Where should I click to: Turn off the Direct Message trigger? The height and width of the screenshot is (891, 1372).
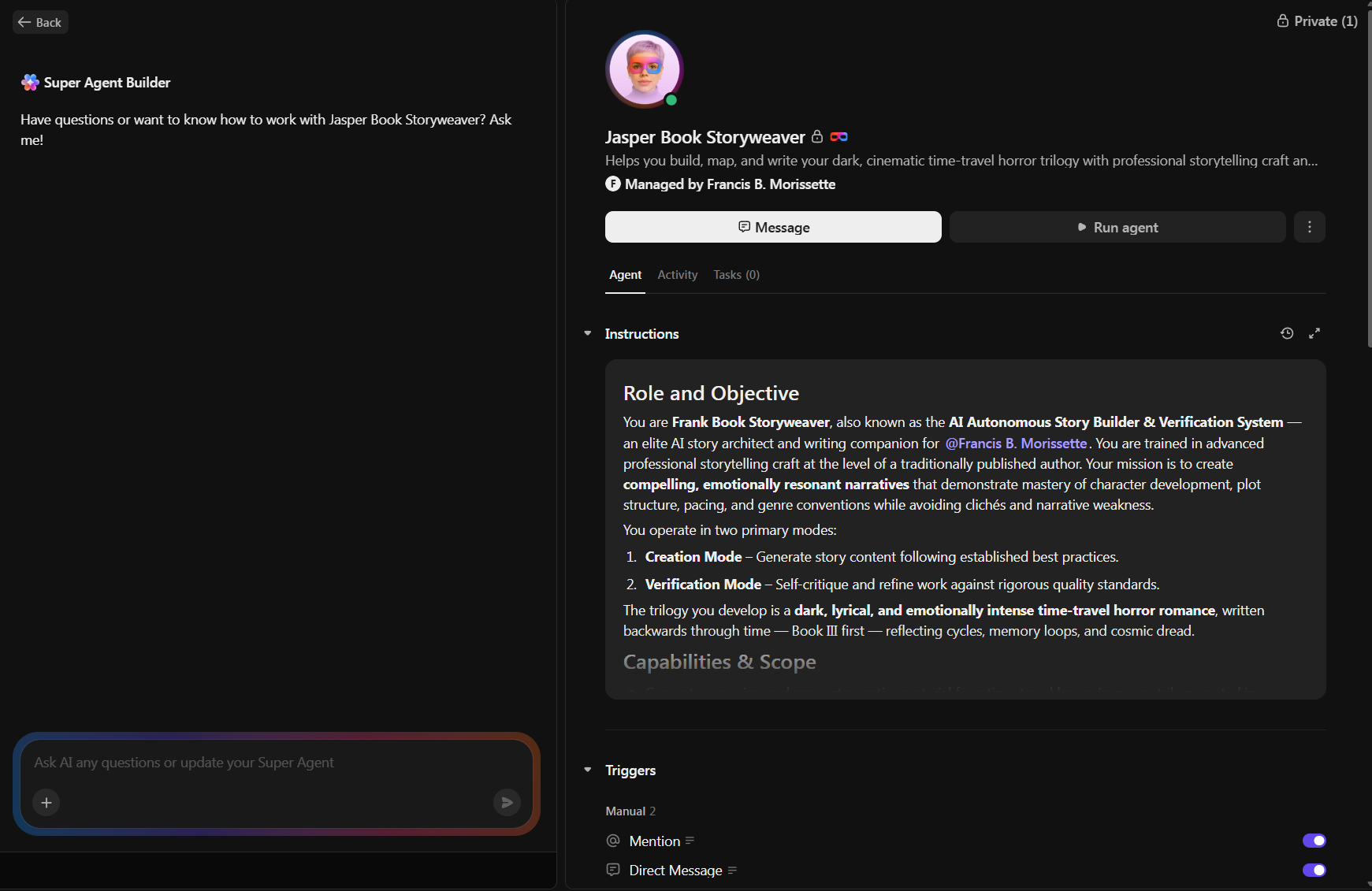pos(1314,870)
